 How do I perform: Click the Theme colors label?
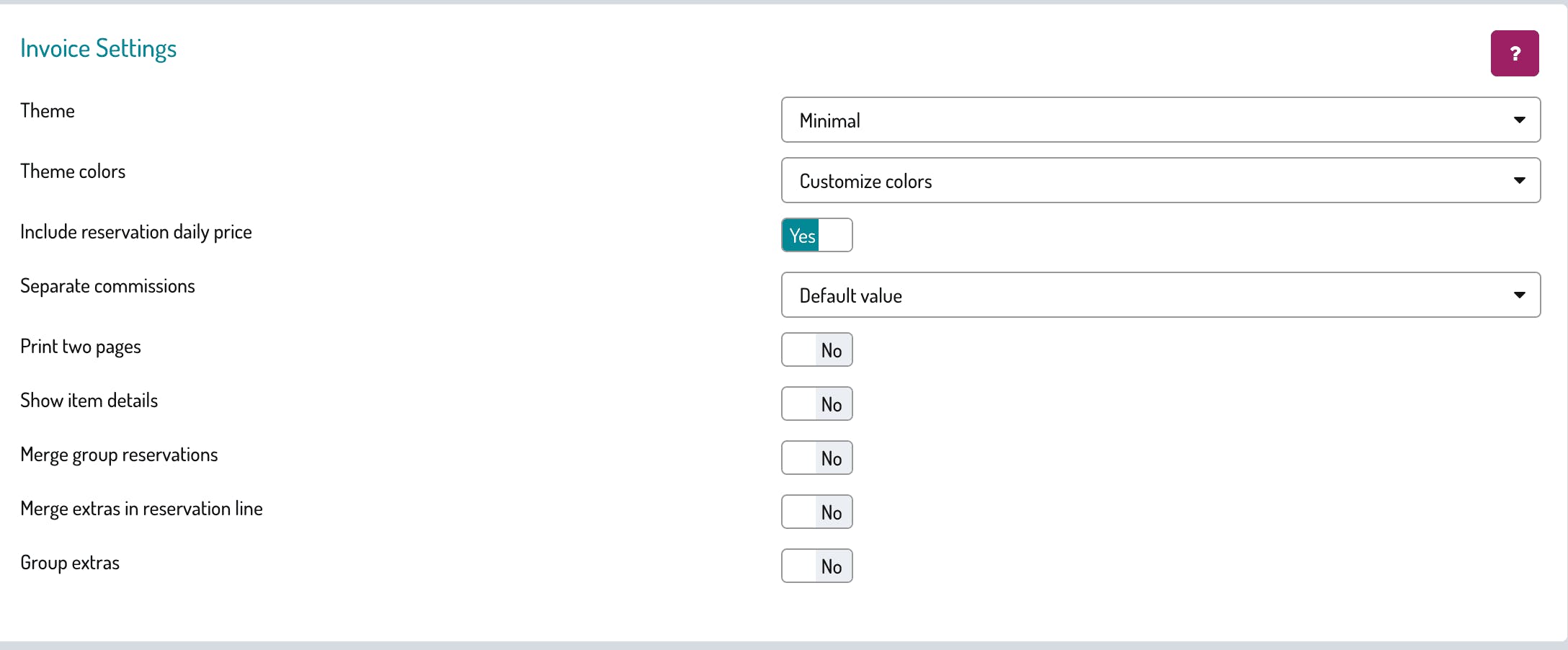point(73,172)
